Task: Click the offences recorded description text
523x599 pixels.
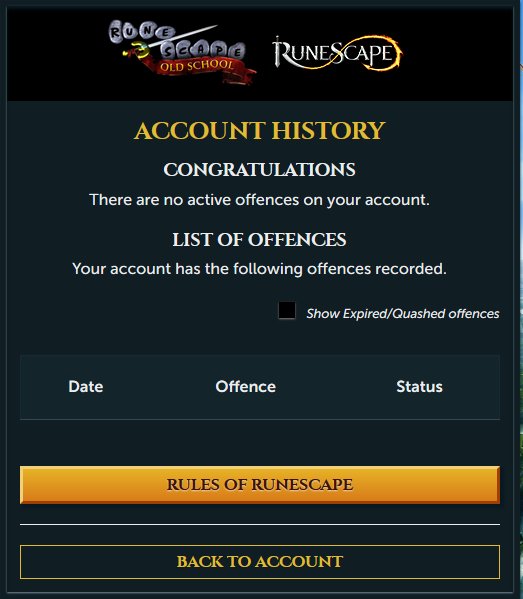Action: 260,269
